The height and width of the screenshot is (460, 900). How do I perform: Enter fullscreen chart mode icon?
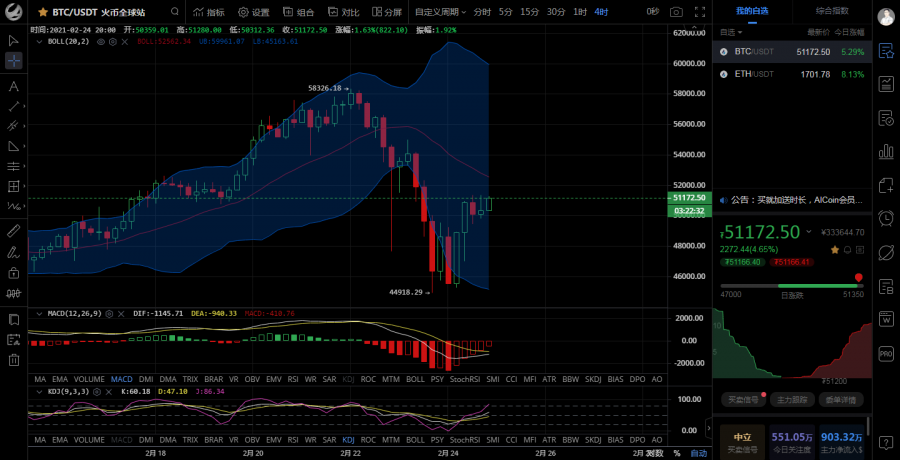pos(700,11)
